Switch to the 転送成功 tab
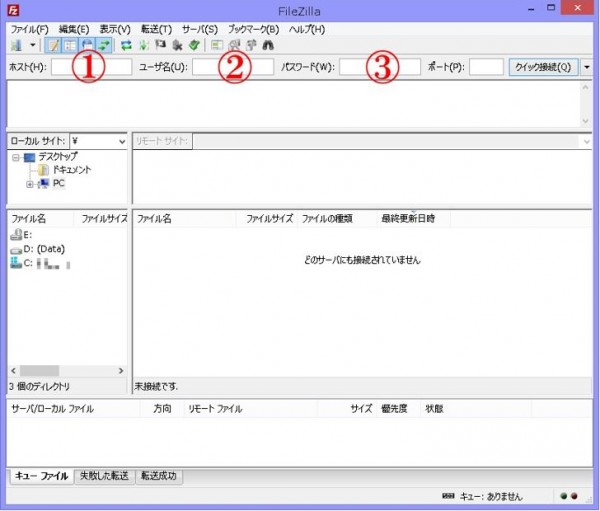This screenshot has width=600, height=511. pyautogui.click(x=158, y=476)
